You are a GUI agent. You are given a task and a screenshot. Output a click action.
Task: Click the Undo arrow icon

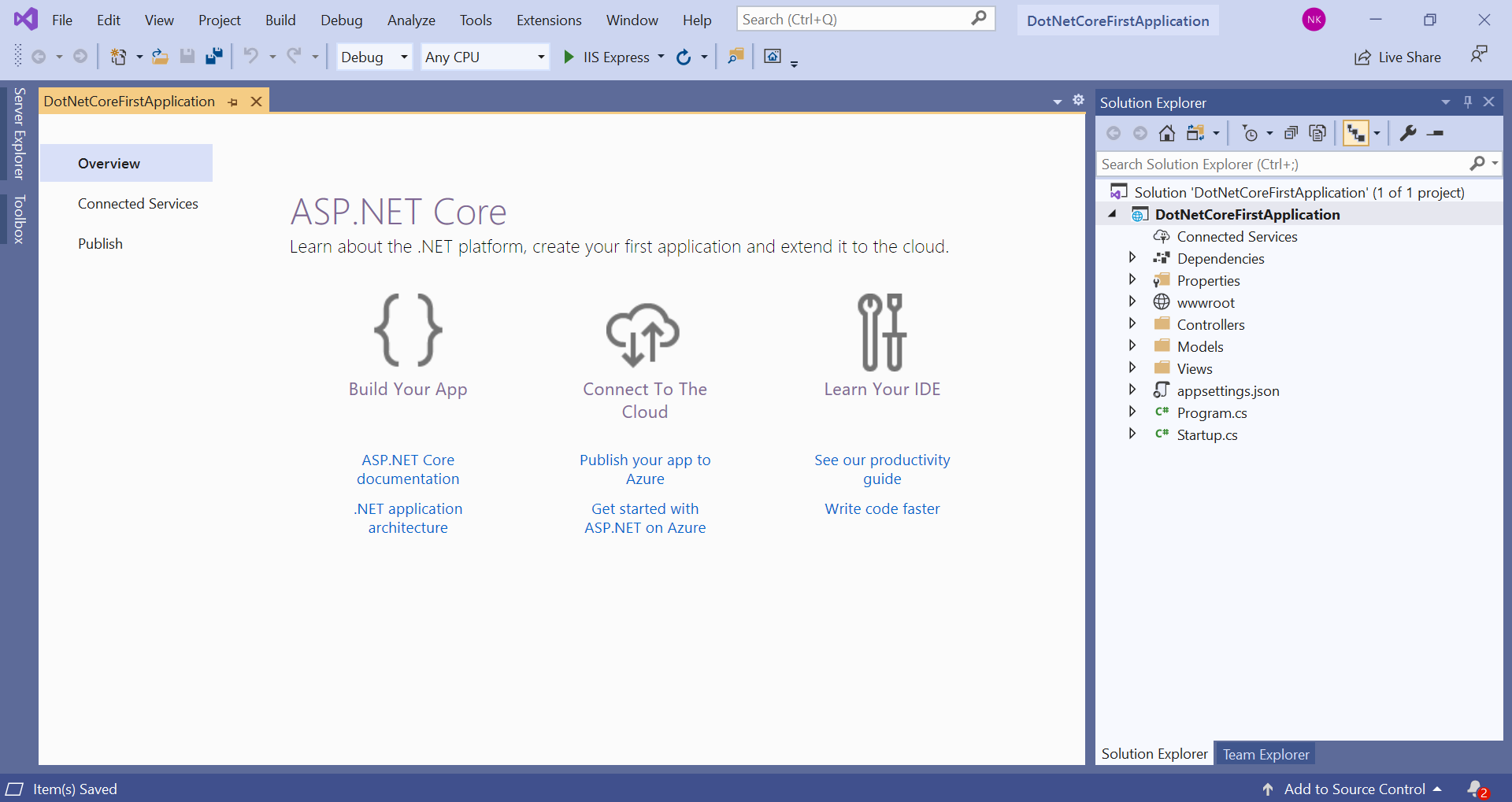(x=250, y=56)
